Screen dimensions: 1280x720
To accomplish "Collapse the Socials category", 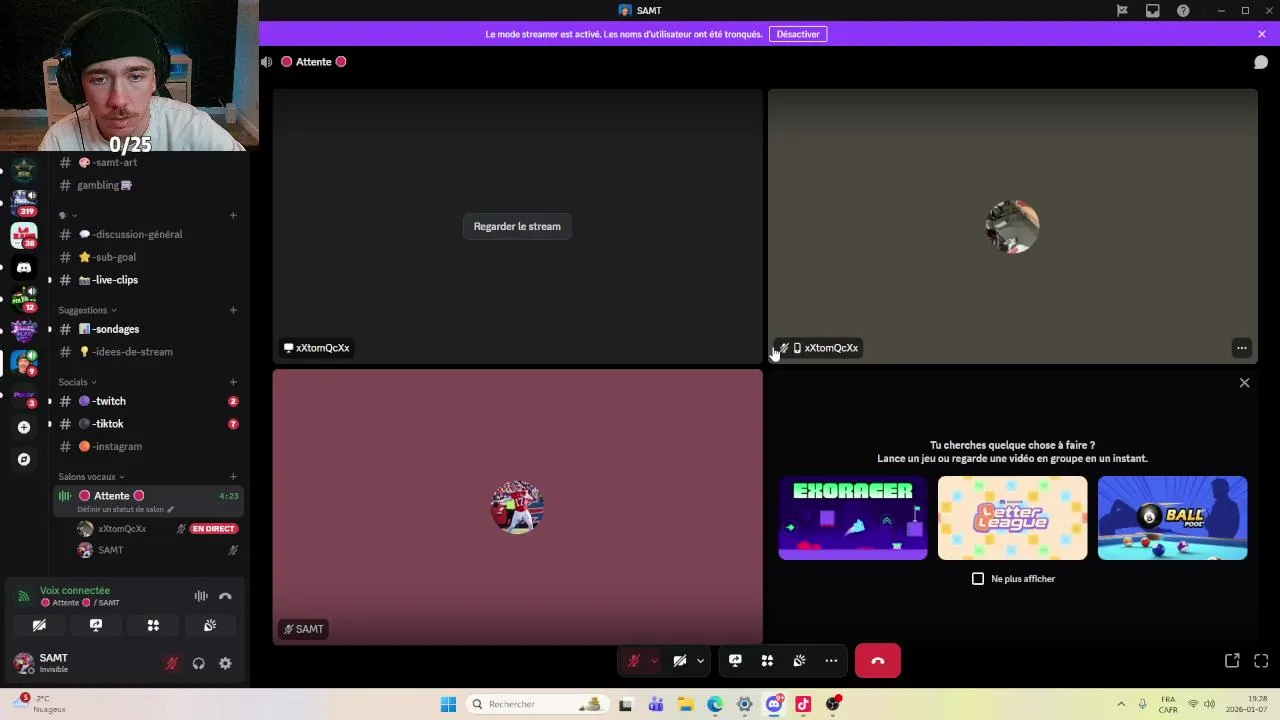I will click(77, 382).
